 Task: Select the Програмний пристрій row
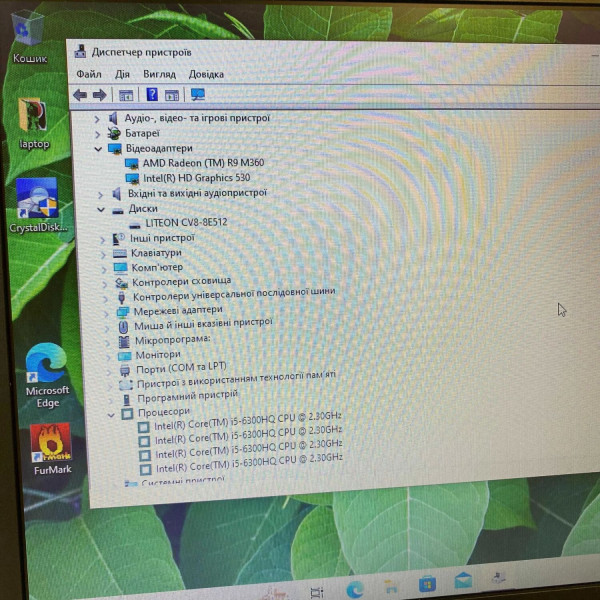[188, 397]
